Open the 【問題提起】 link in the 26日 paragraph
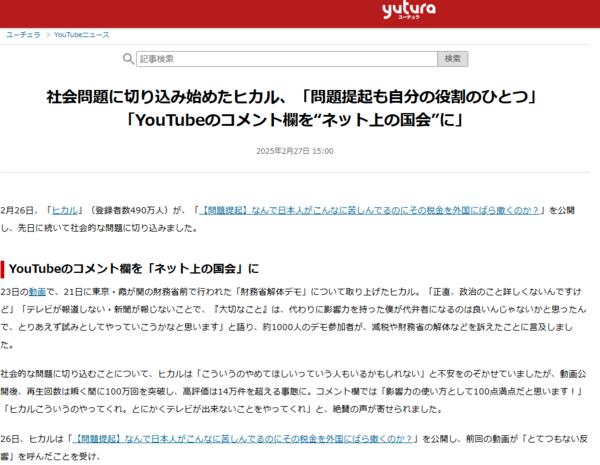The image size is (600, 465). click(243, 439)
